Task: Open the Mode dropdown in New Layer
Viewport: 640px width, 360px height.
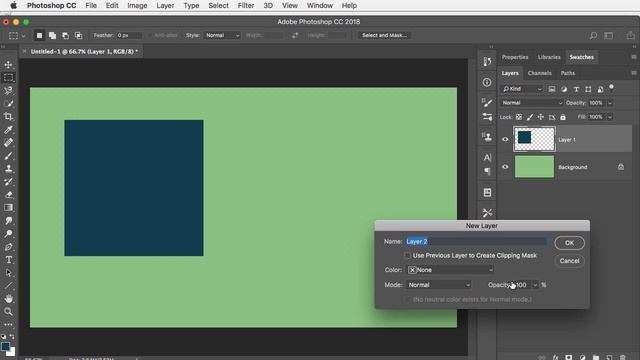Action: pos(439,285)
